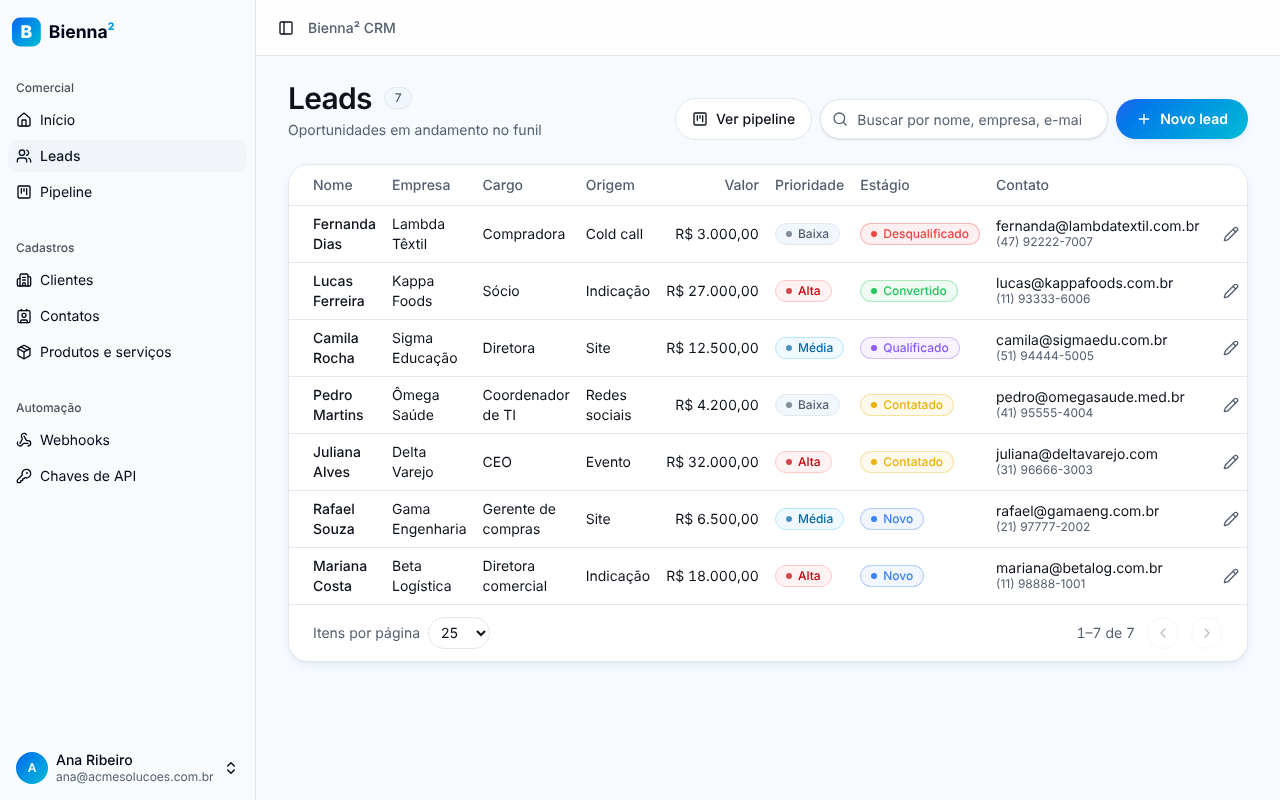Open the items per page dropdown

[459, 633]
